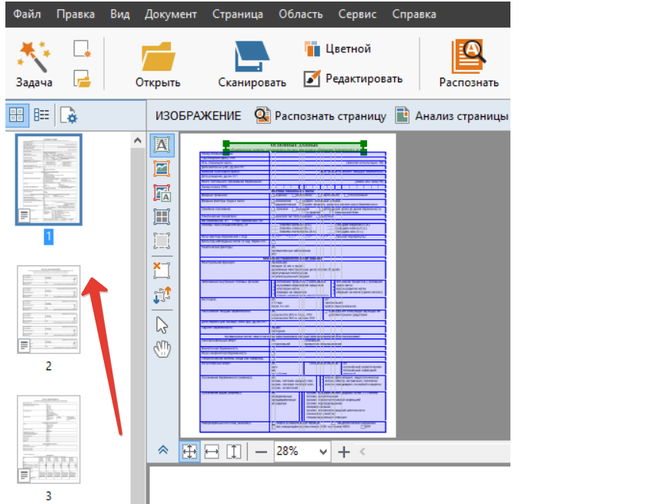
Task: Switch pages panel to thumbnails view
Action: point(17,116)
